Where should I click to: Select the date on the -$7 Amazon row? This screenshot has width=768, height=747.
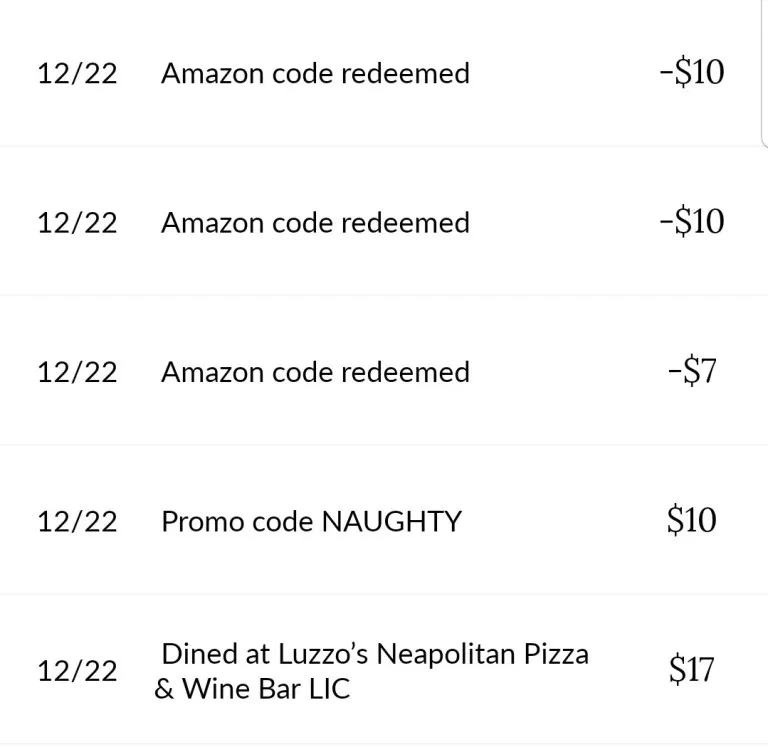pyautogui.click(x=77, y=372)
